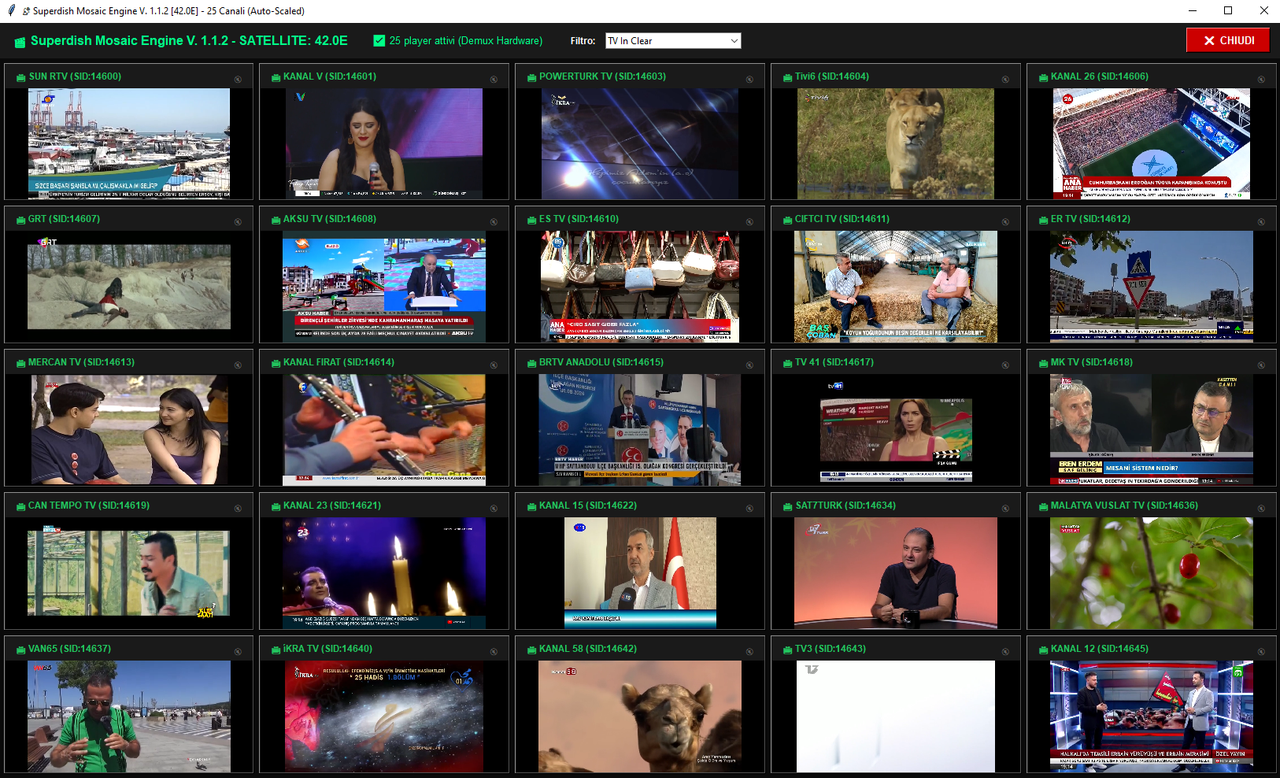This screenshot has height=778, width=1280.
Task: Toggle audio icon on iKRA TV tile
Action: 494,651
